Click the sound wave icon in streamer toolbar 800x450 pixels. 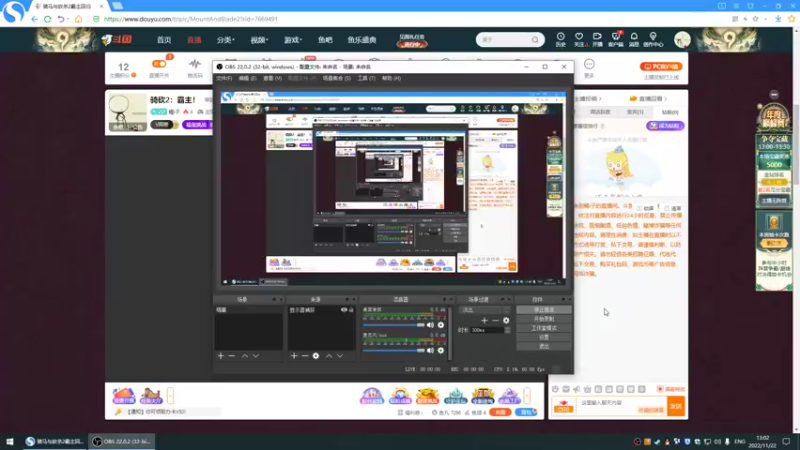click(x=195, y=64)
